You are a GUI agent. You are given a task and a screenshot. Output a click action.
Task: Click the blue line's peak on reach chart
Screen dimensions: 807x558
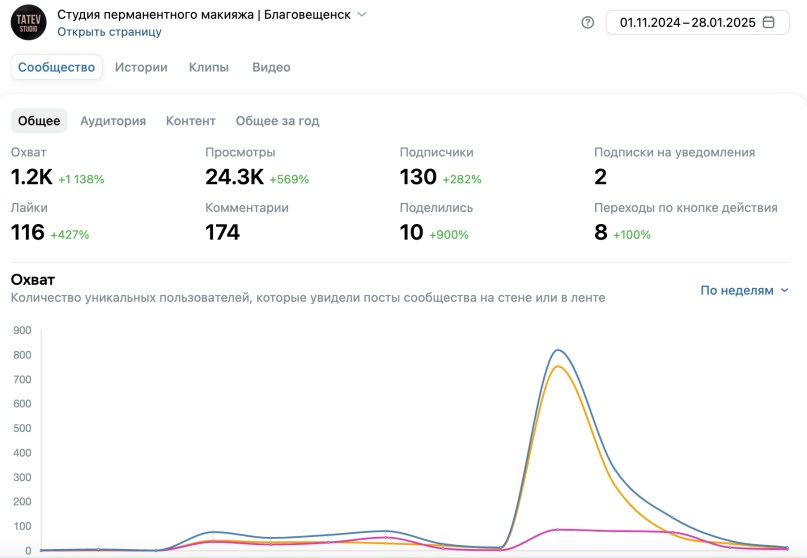point(557,350)
